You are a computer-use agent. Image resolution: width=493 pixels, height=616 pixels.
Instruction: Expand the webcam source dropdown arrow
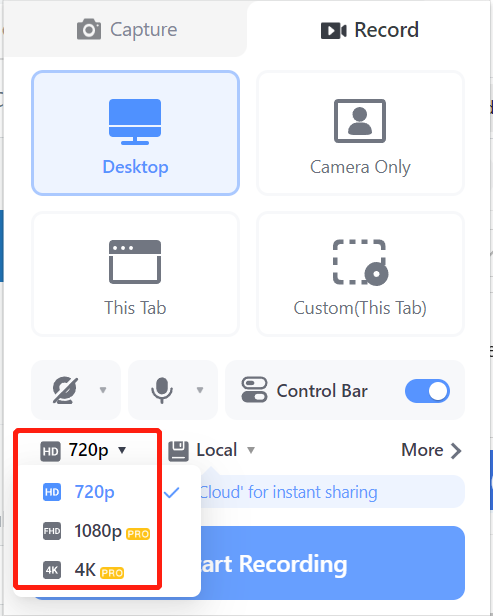tap(103, 390)
